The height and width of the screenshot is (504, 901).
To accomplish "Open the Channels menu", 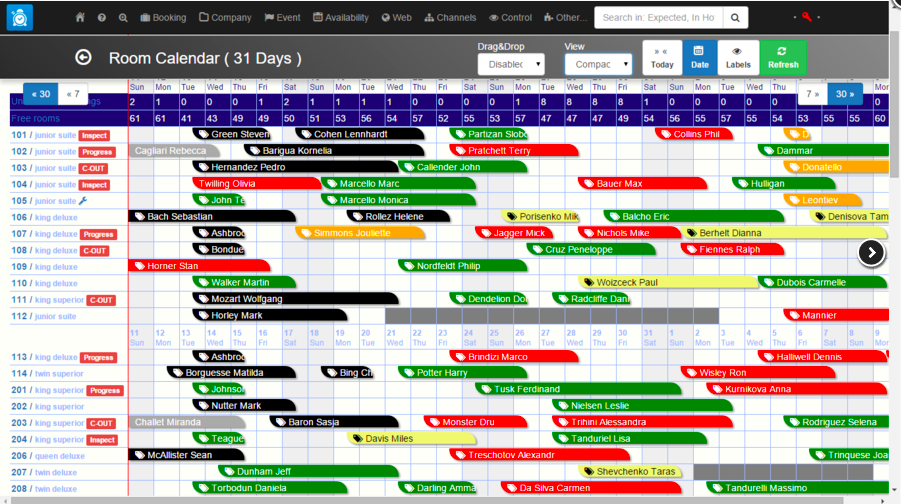I will click(x=450, y=18).
